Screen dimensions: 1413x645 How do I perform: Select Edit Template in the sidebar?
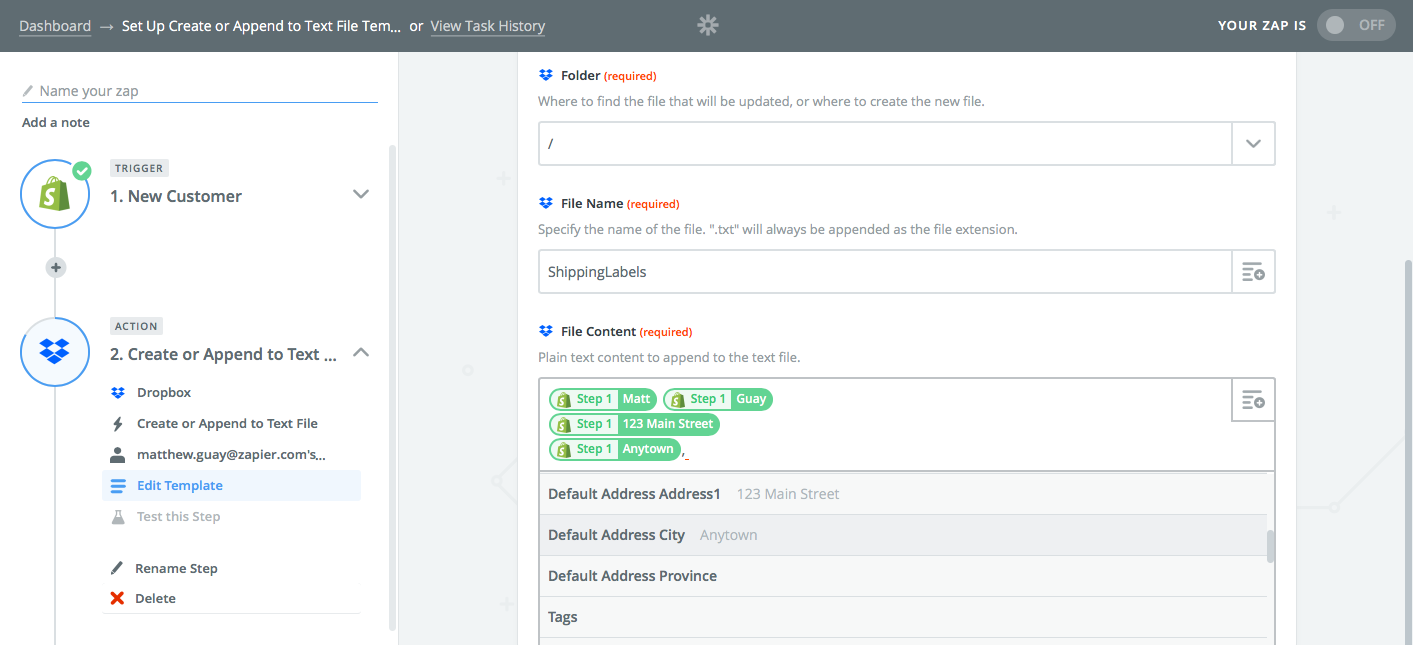pyautogui.click(x=231, y=486)
